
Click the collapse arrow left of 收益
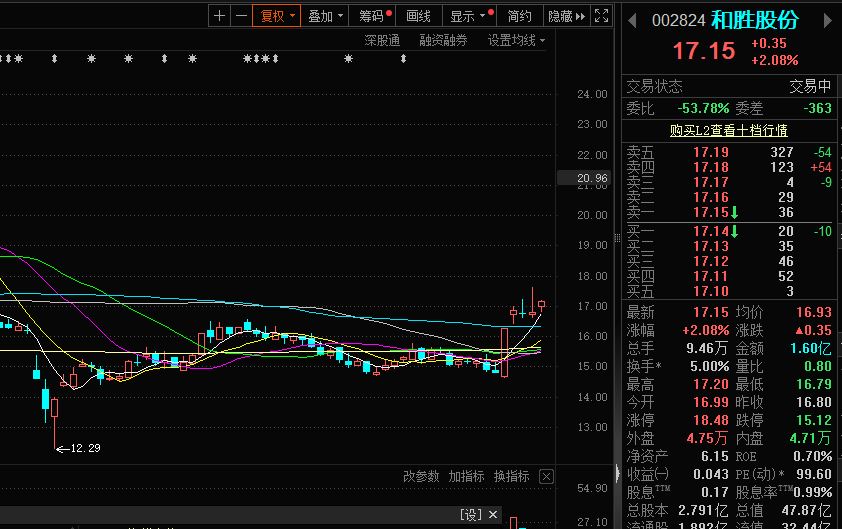[618, 473]
